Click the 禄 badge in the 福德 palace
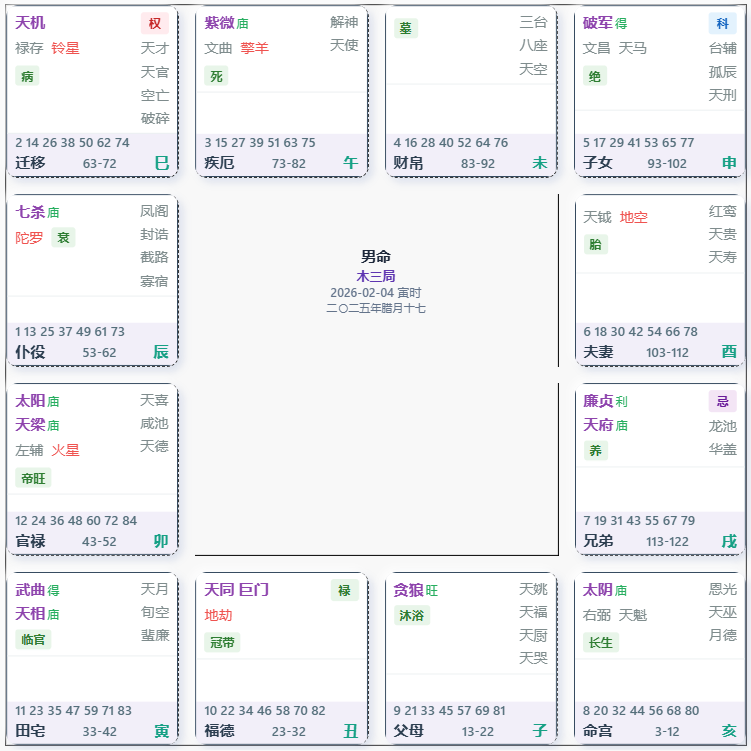Screen dimensions: 751x751 (344, 591)
